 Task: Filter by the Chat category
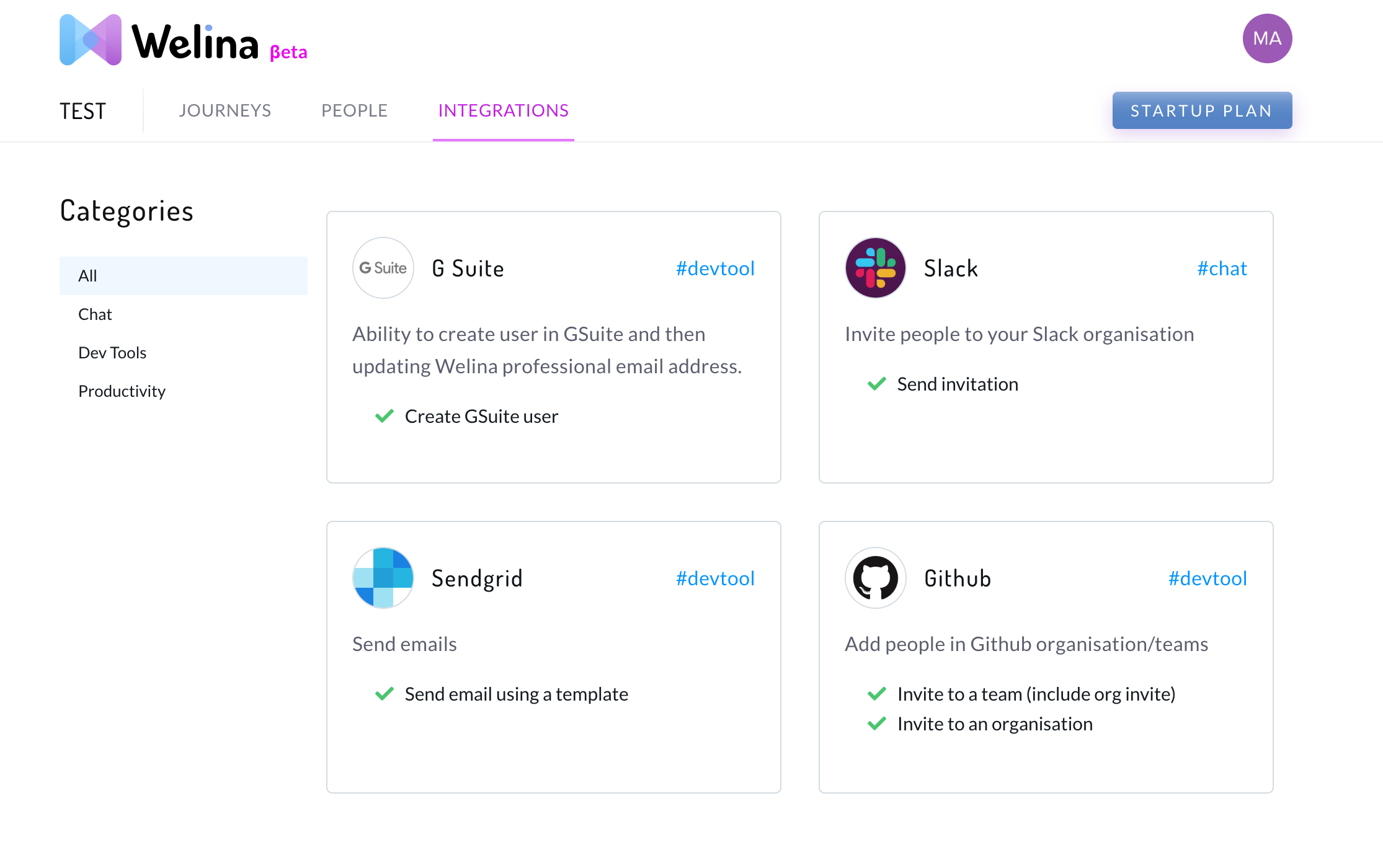95,314
